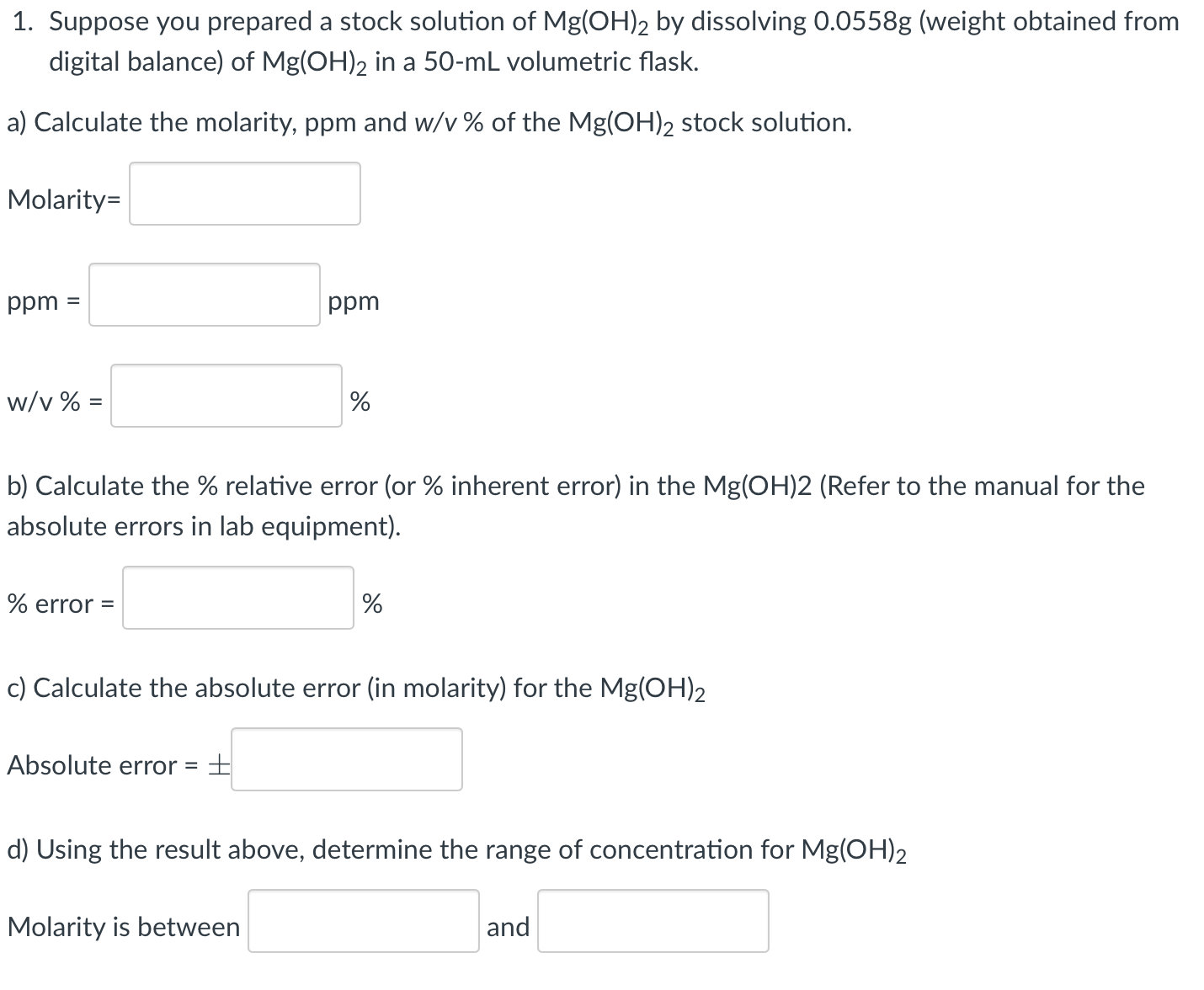Click the part a) instruction text

429,122
